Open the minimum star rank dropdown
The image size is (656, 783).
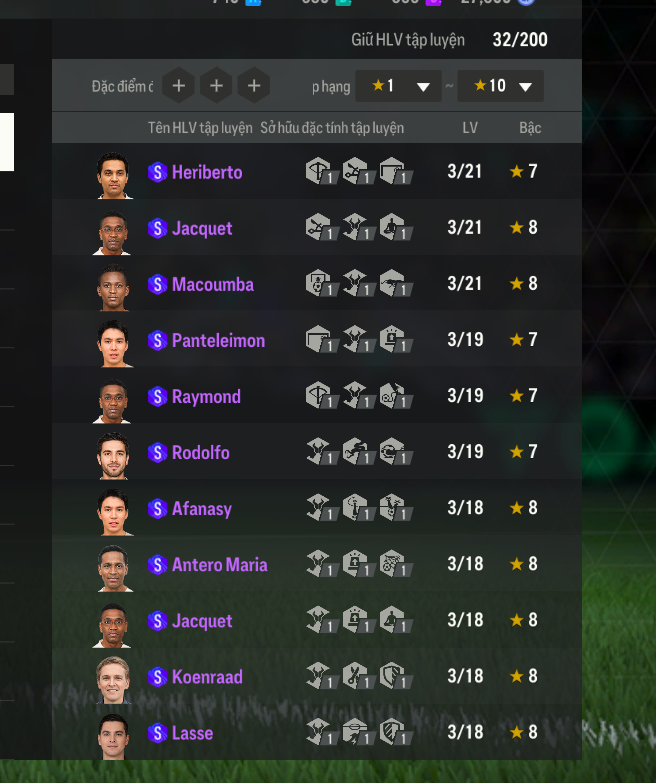[x=398, y=86]
